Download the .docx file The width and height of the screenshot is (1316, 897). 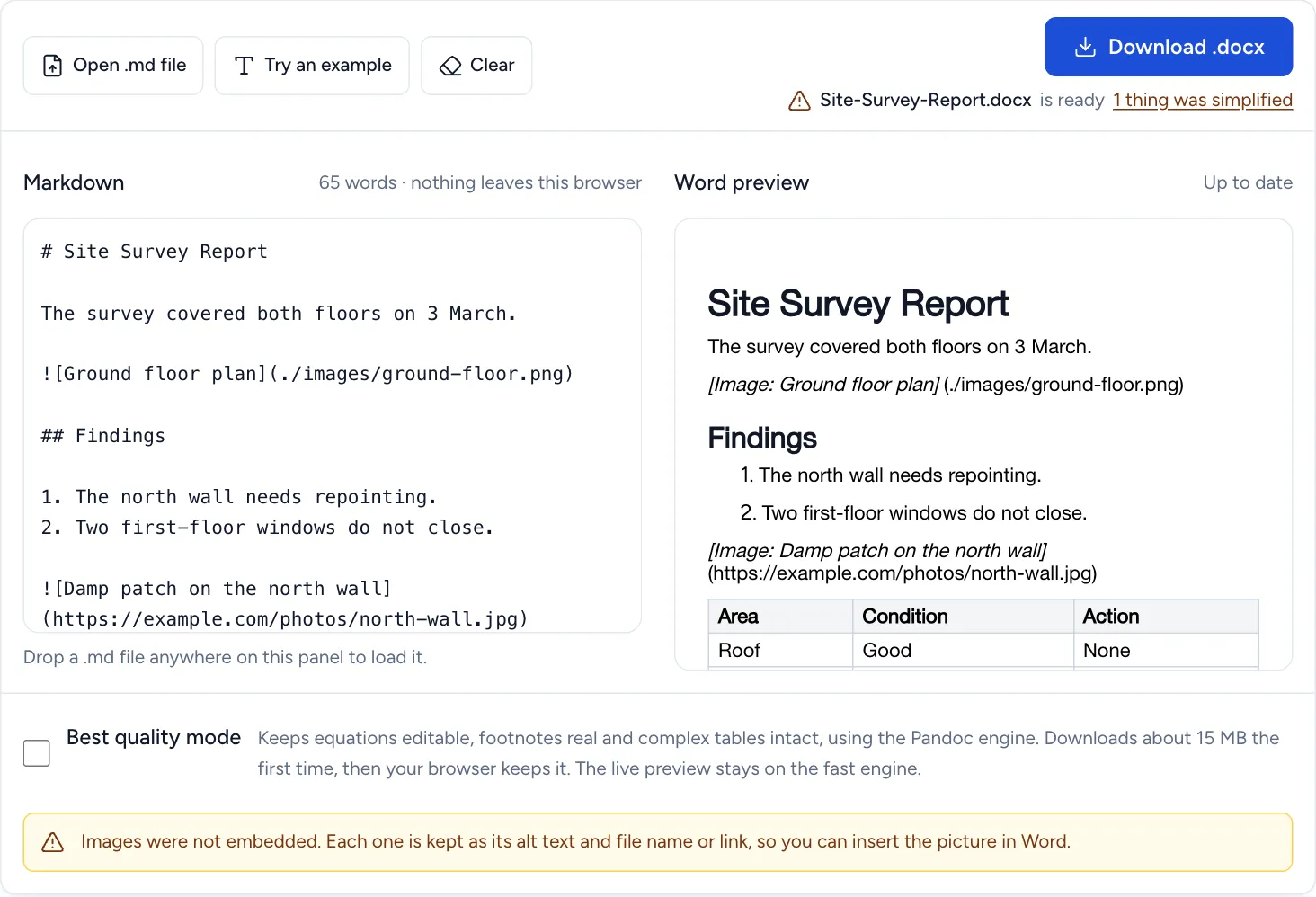coord(1169,47)
